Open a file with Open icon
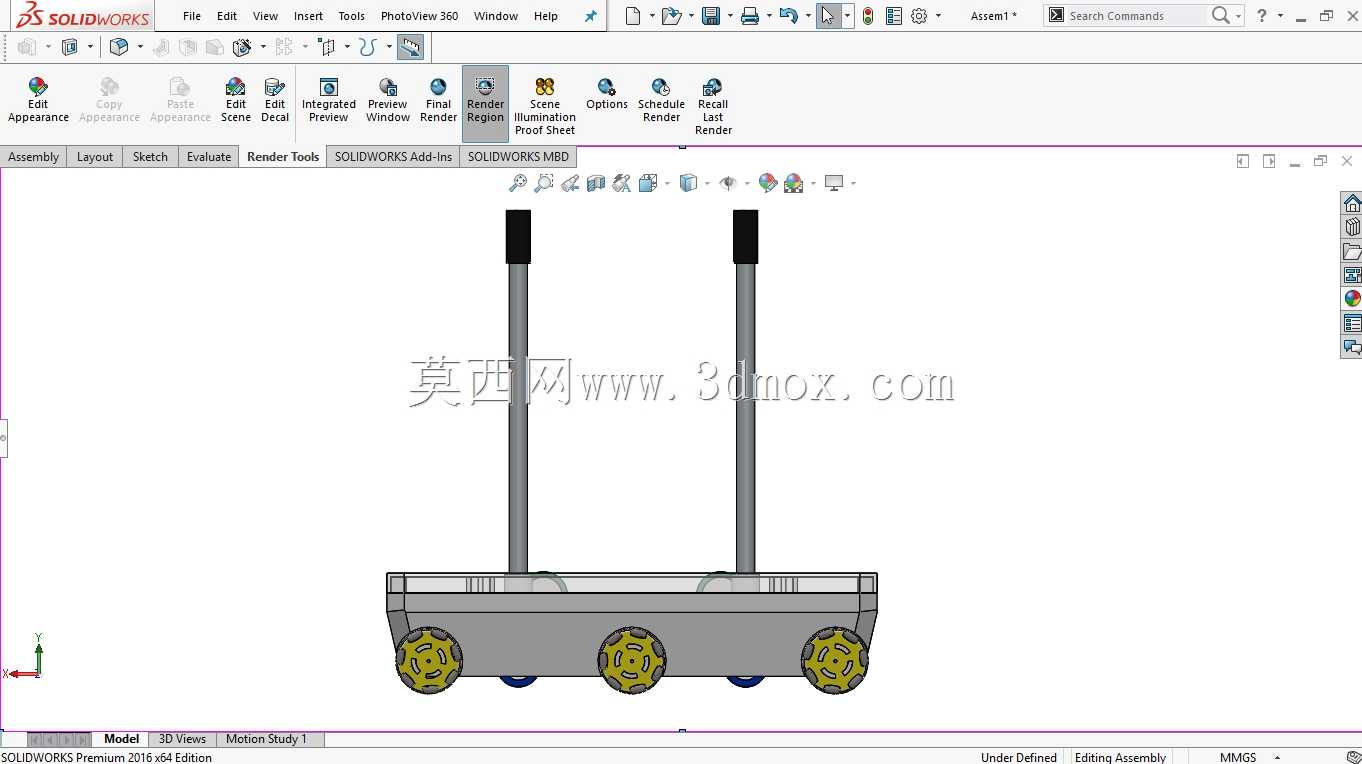This screenshot has width=1362, height=764. [x=671, y=16]
